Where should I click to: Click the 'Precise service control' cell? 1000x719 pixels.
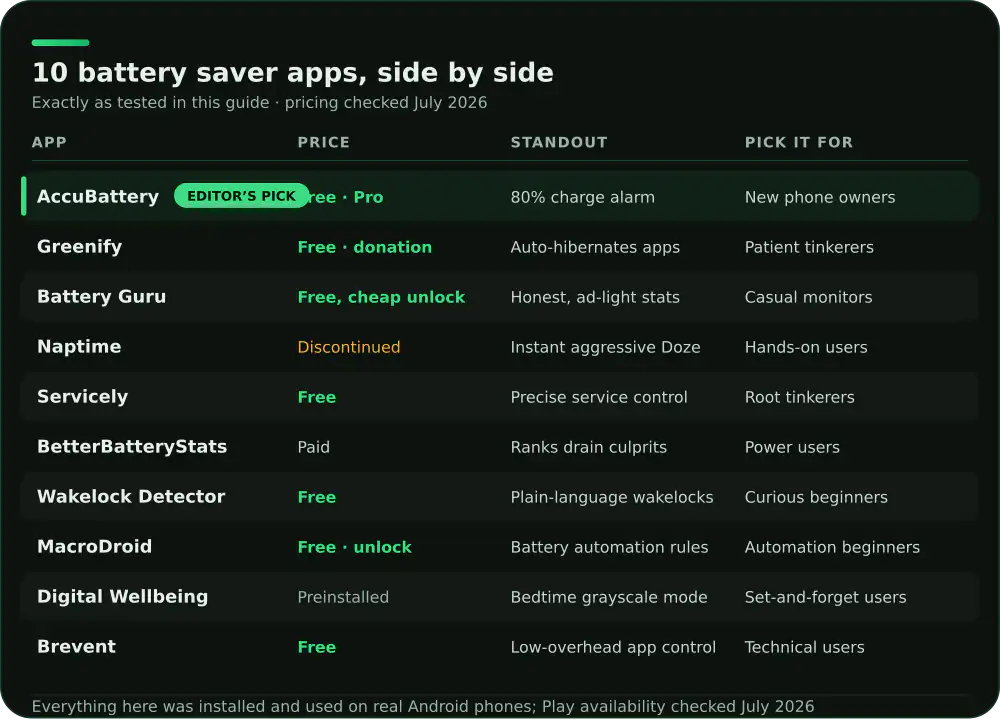tap(599, 397)
